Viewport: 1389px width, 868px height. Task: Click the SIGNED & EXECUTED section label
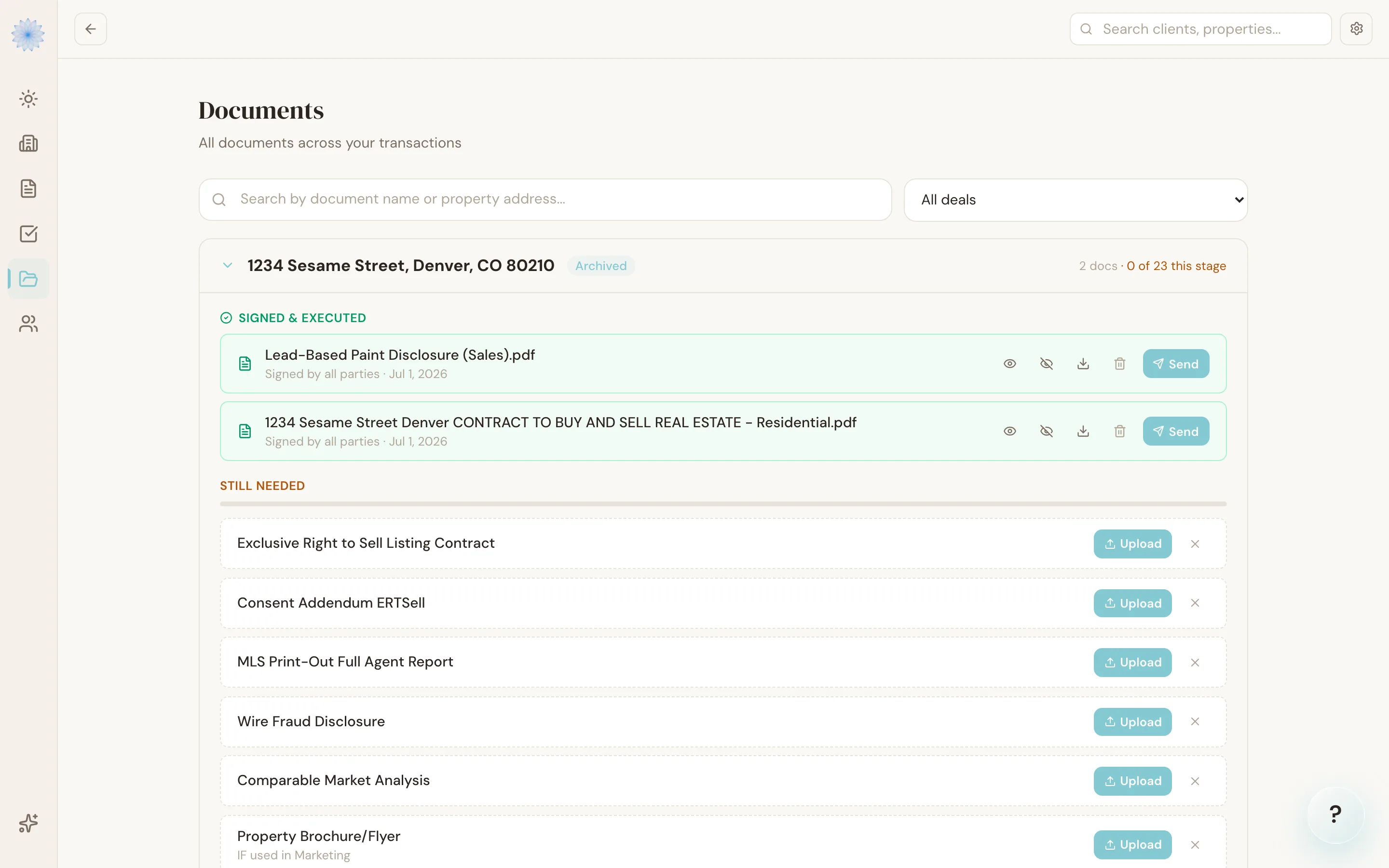click(x=302, y=318)
